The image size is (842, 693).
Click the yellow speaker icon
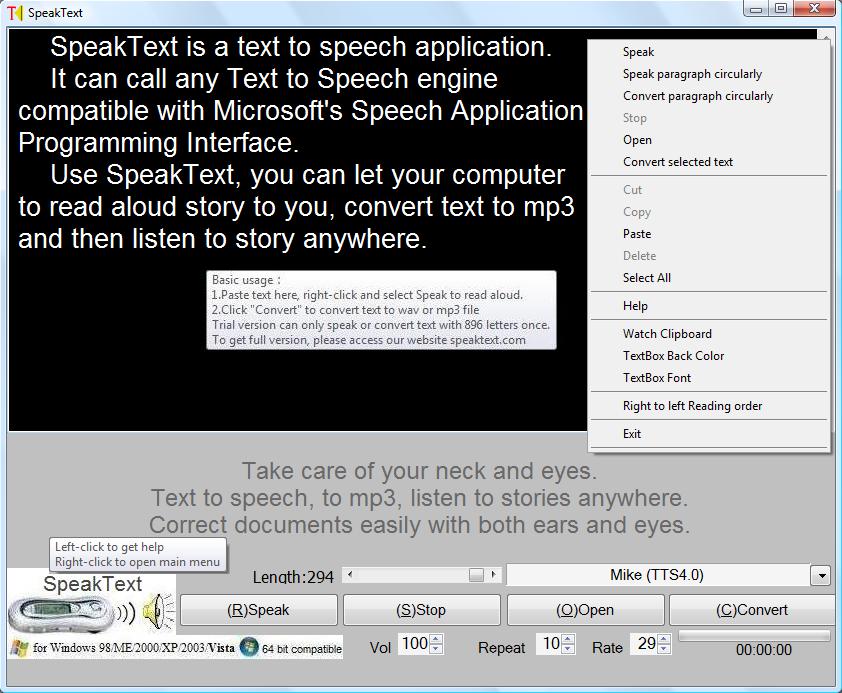tap(158, 612)
